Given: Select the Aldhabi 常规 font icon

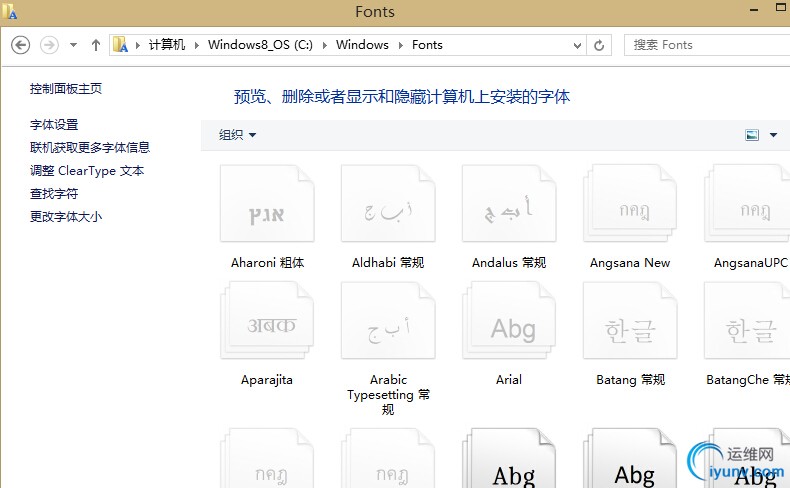Looking at the screenshot, I should 388,203.
